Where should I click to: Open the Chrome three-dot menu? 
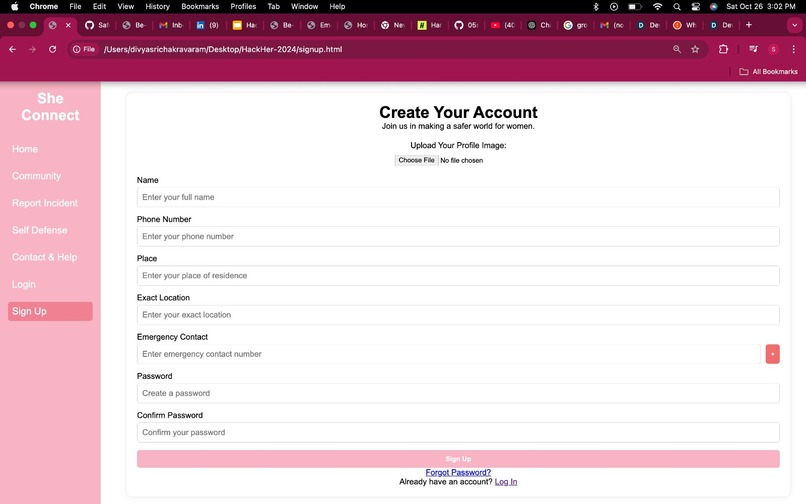[794, 49]
